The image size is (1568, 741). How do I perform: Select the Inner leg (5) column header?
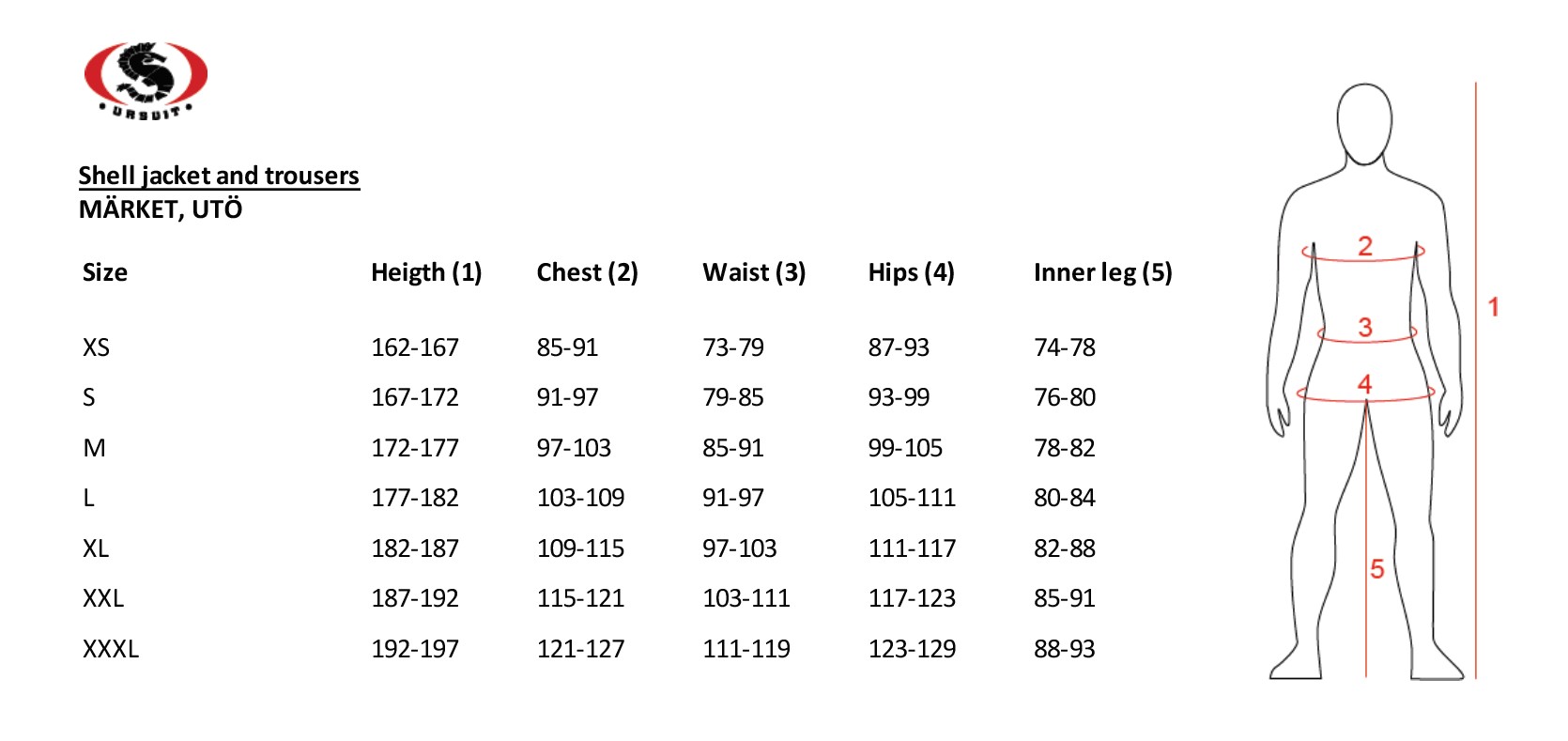pos(1102,272)
